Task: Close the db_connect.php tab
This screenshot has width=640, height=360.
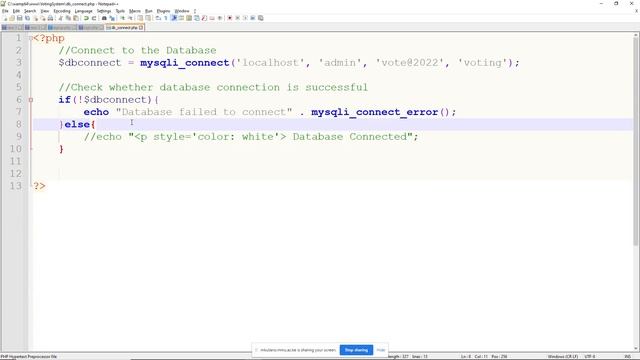Action: (141, 27)
